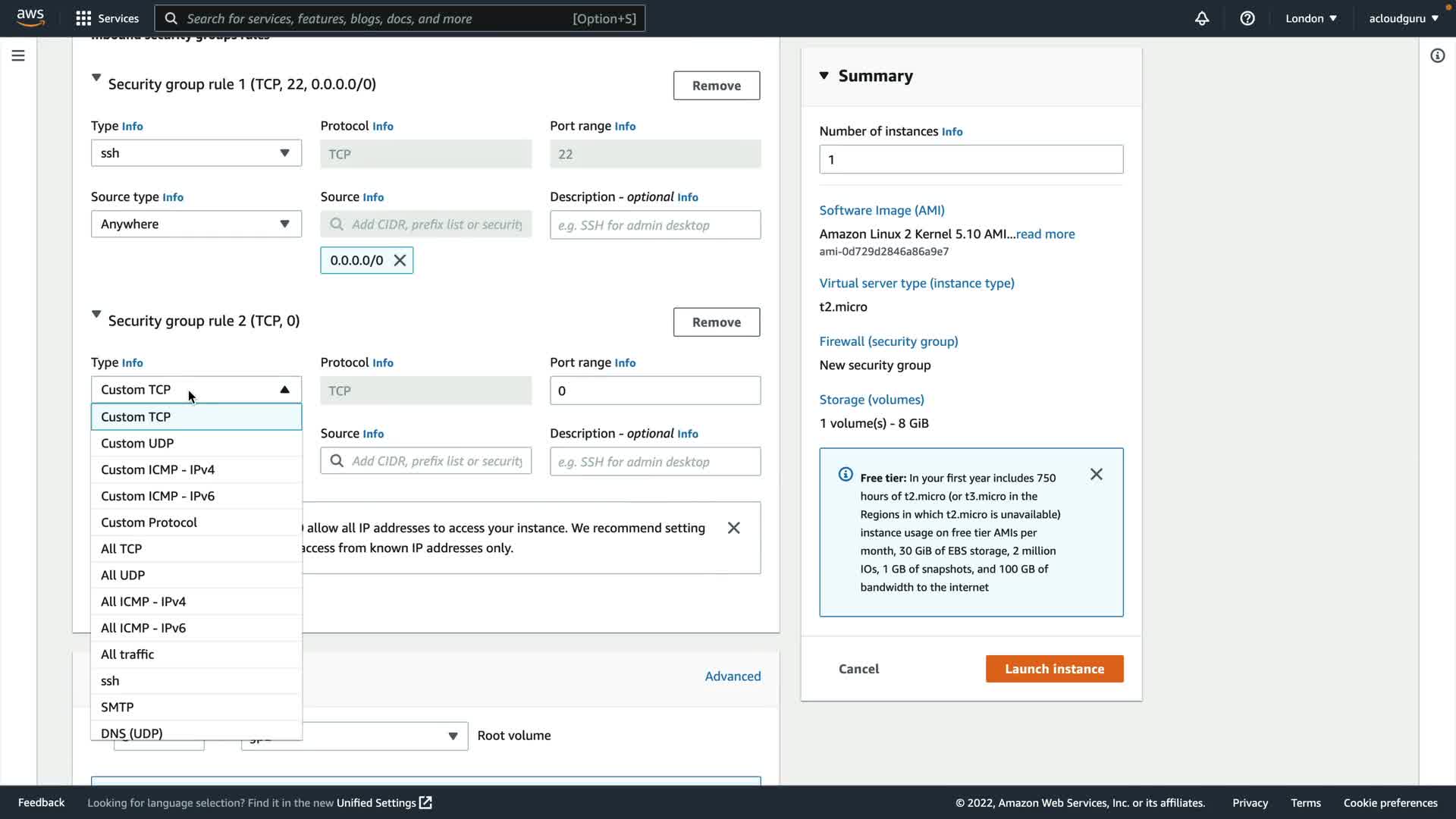Click the rule 2 Port range field

[654, 391]
